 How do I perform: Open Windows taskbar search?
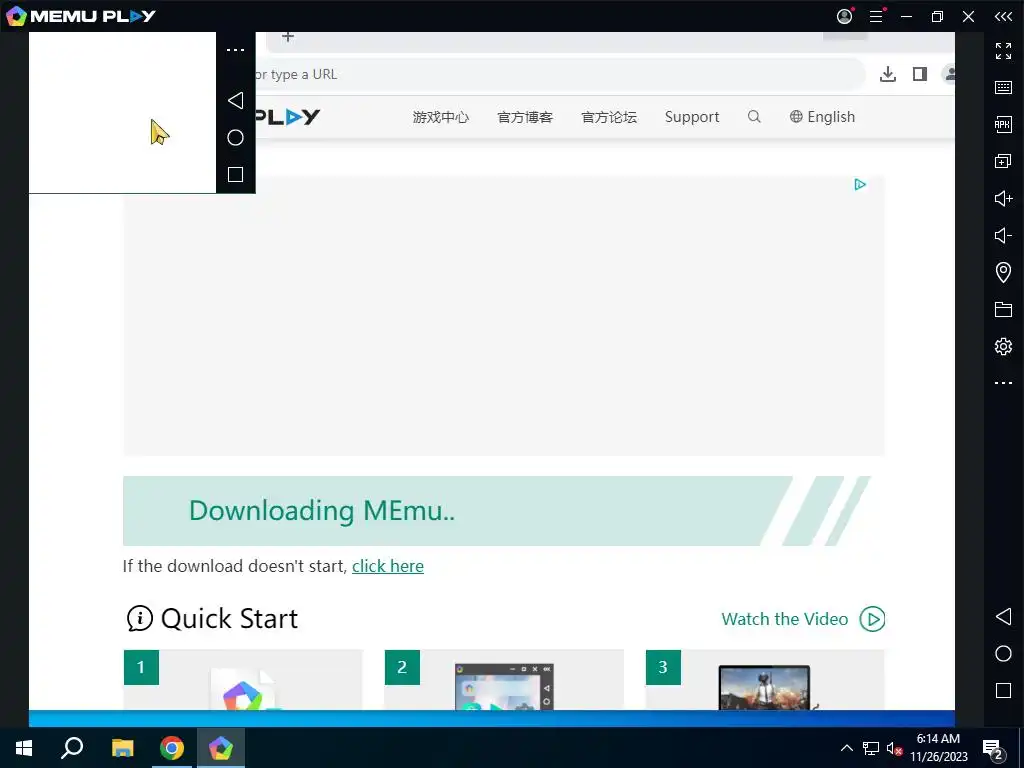72,748
